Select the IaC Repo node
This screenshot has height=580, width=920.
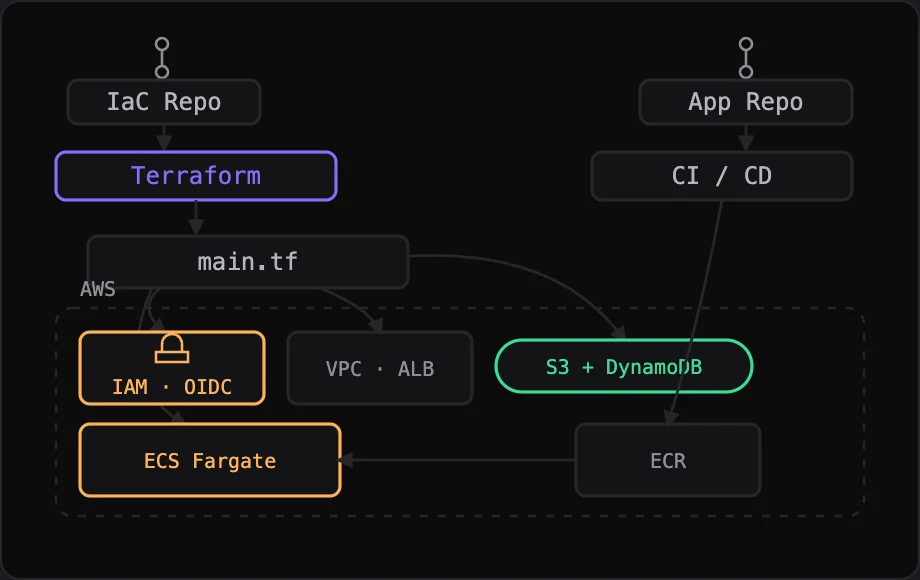[x=164, y=102]
